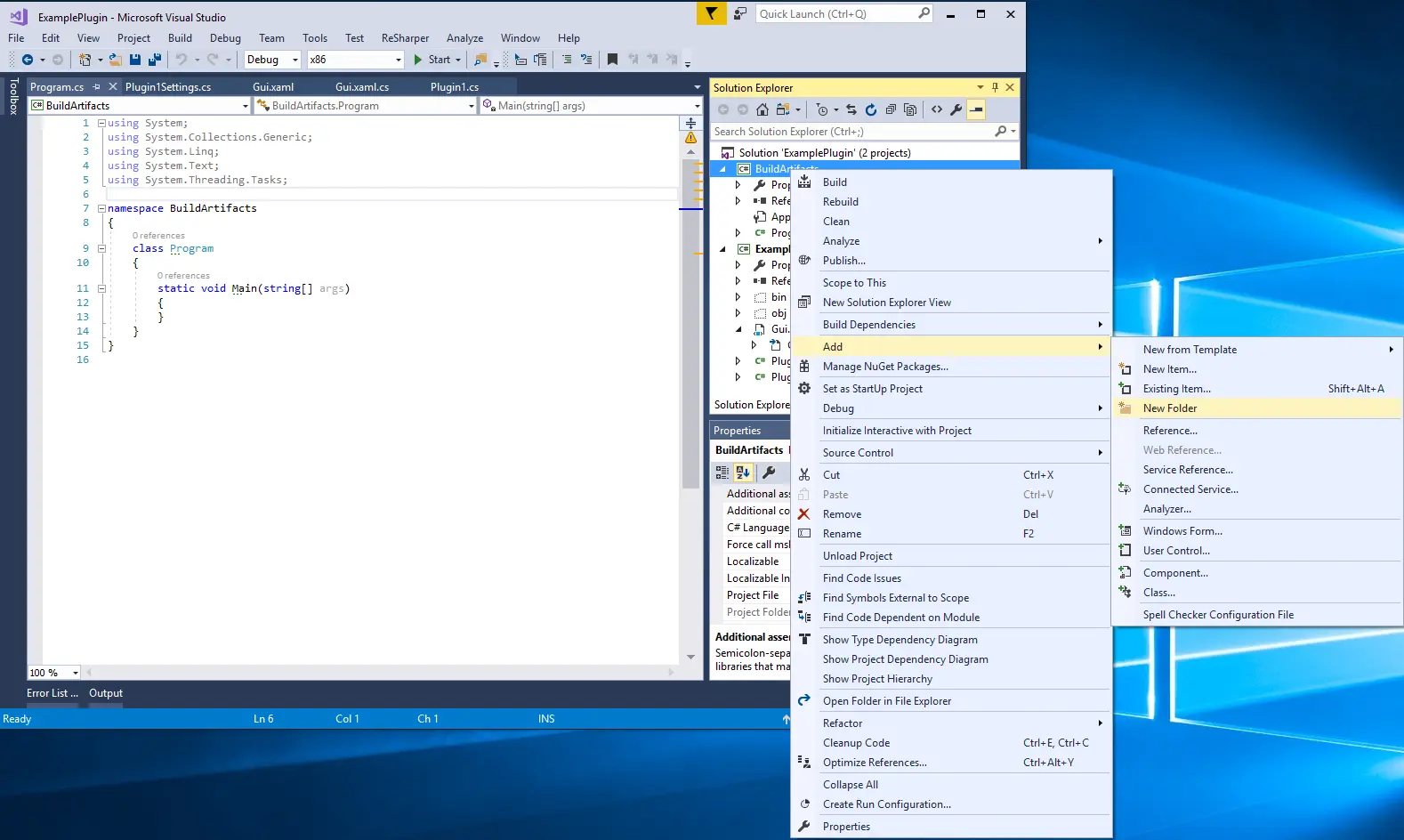Screen dimensions: 1404x840
Task: Open the ReSharper menu in menu bar
Action: (405, 38)
